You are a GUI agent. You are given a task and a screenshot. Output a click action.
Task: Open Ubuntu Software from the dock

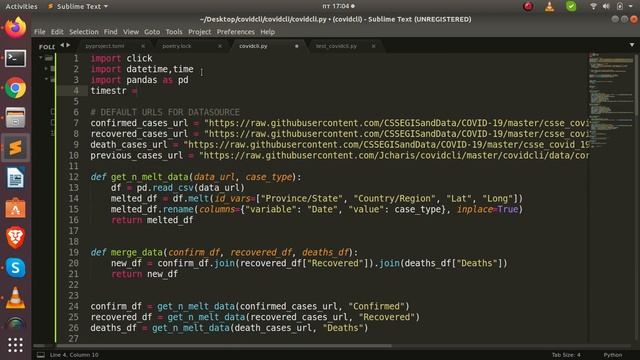click(x=16, y=208)
